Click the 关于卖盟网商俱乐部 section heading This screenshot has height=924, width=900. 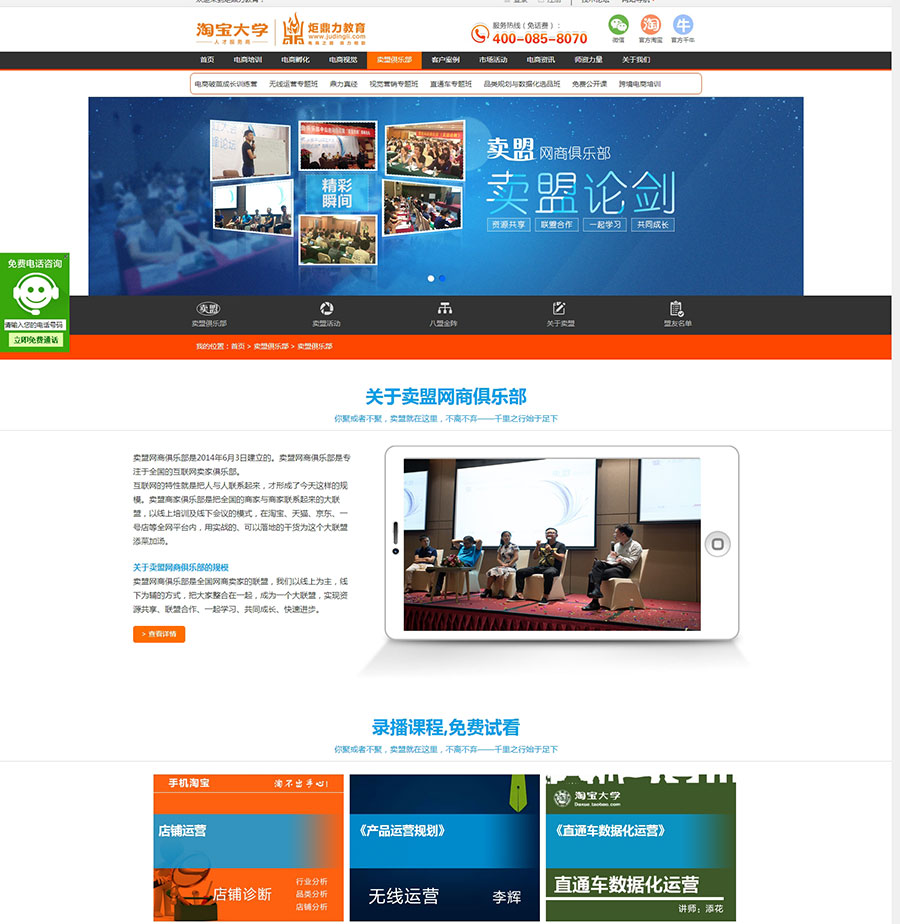coord(446,397)
